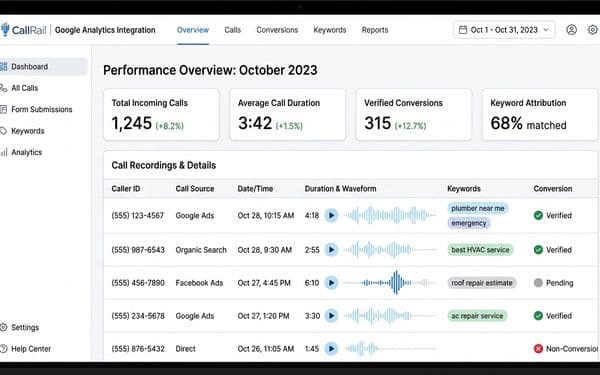
Task: Click the Keywords column header in the table
Action: [x=464, y=189]
